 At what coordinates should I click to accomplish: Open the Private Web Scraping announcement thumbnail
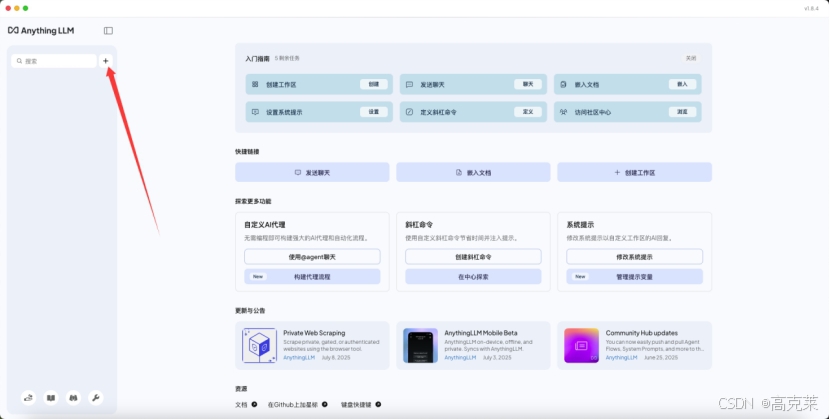click(x=259, y=345)
